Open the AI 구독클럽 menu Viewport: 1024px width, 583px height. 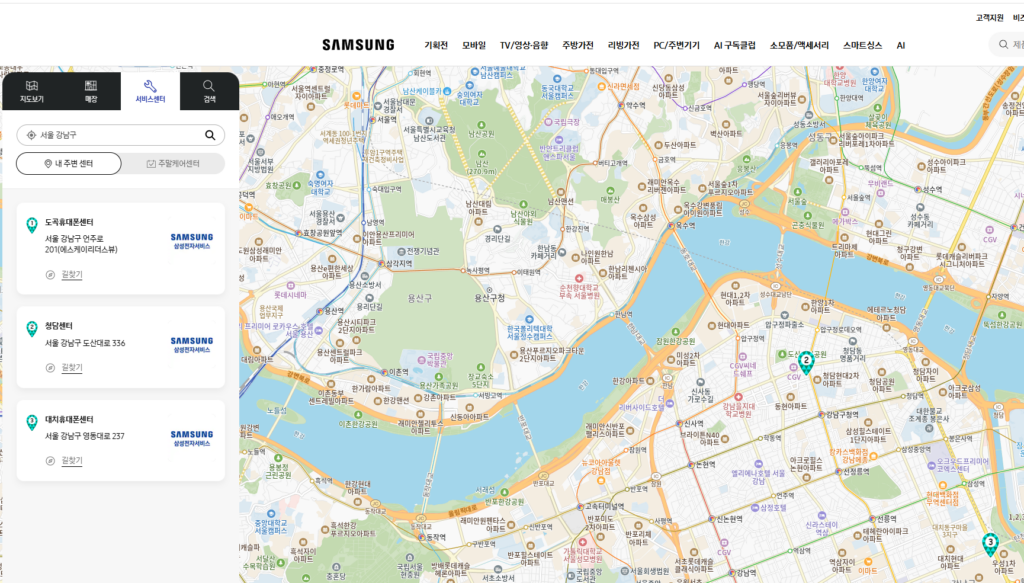735,46
